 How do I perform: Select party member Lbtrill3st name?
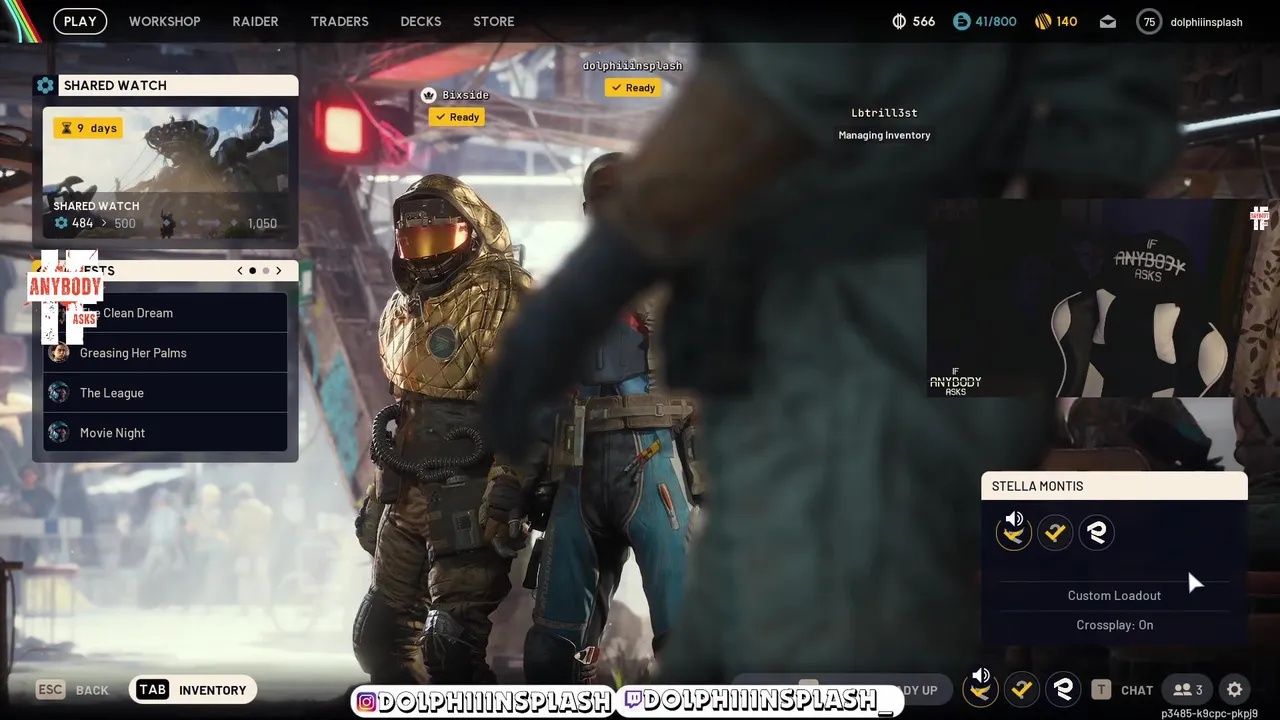coord(884,113)
